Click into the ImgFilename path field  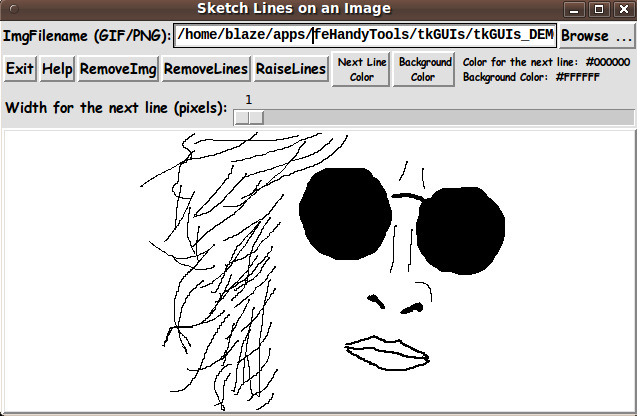point(365,35)
